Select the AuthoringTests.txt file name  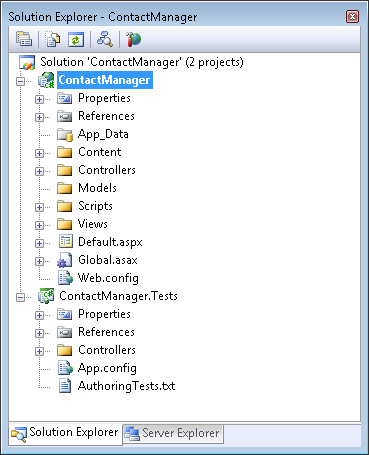(126, 386)
